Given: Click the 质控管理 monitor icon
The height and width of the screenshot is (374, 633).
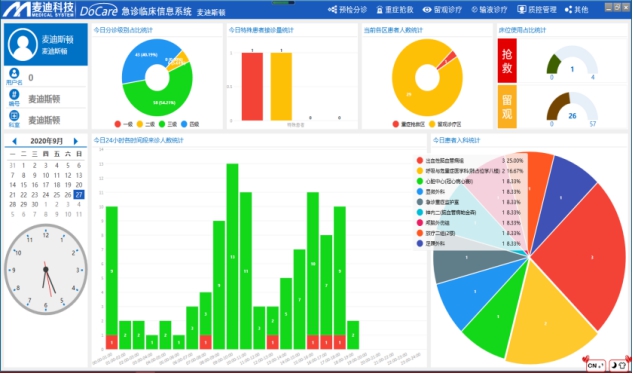Looking at the screenshot, I should click(x=522, y=9).
